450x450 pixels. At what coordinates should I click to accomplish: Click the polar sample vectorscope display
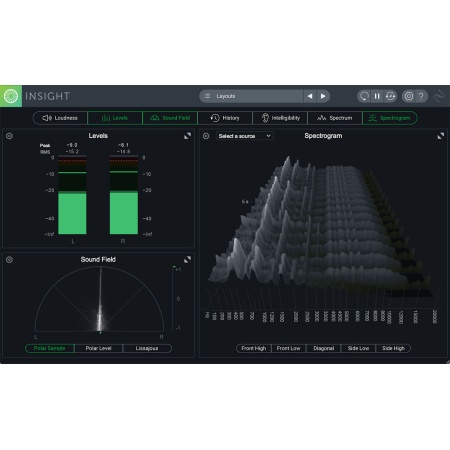pyautogui.click(x=100, y=299)
